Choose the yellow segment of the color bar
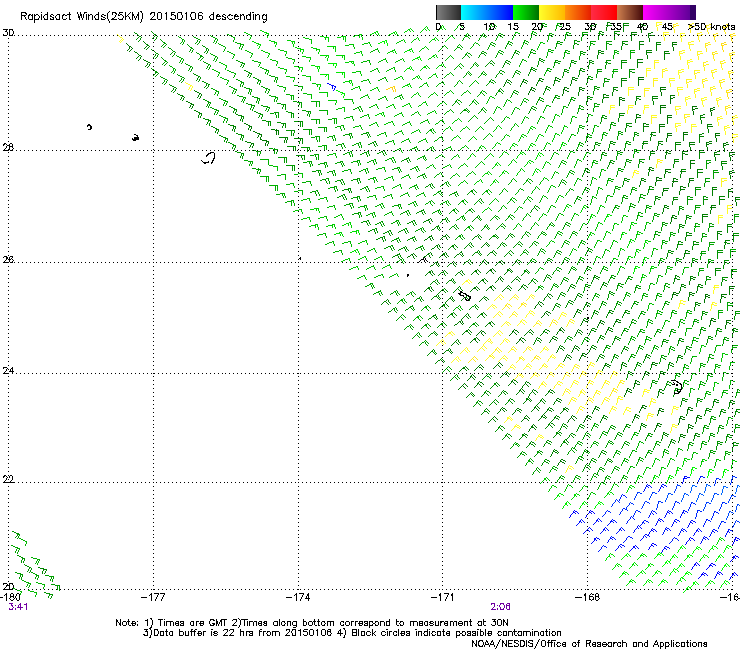 point(552,12)
